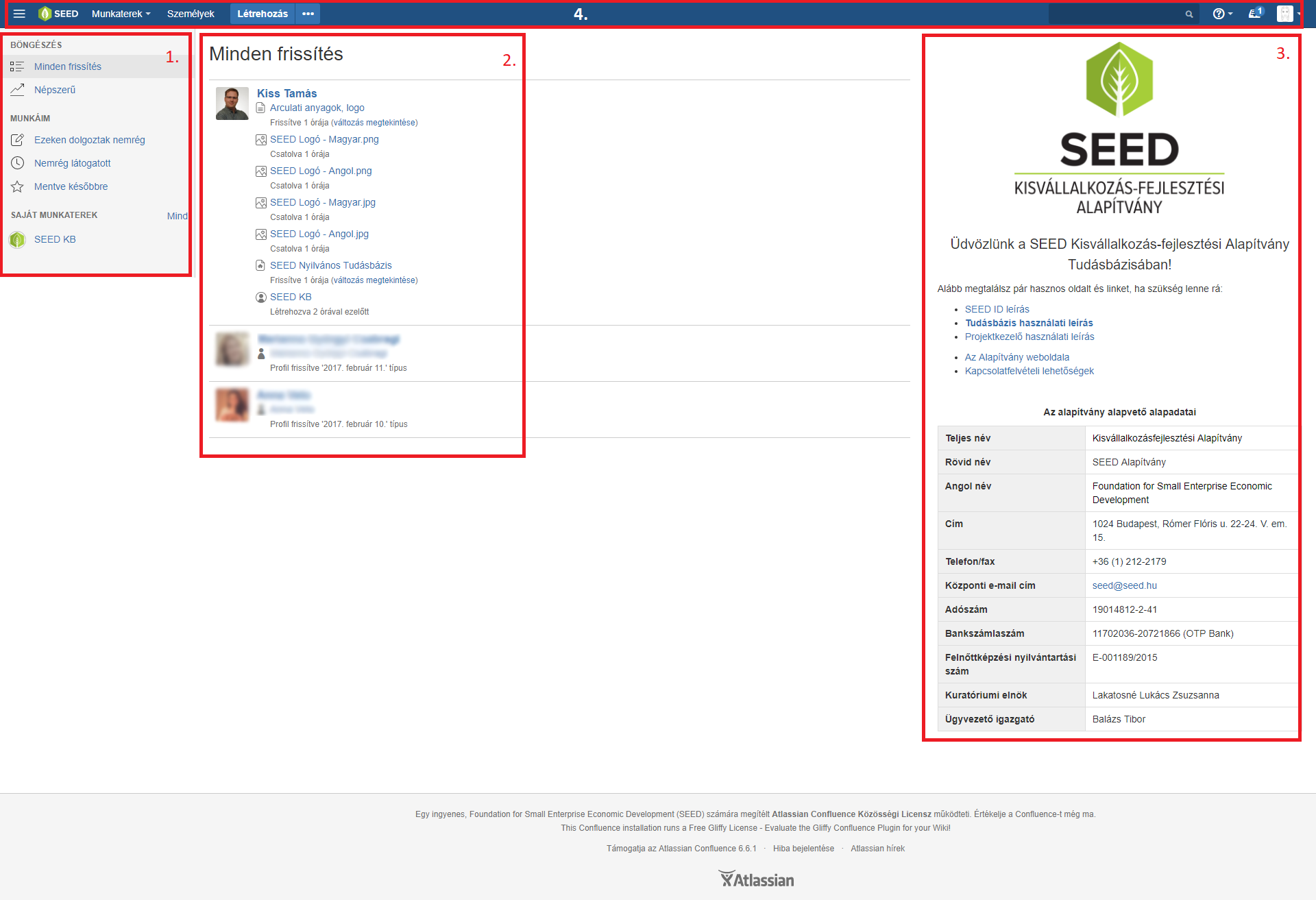1316x900 pixels.
Task: Open the Személyek menu item
Action: (191, 14)
